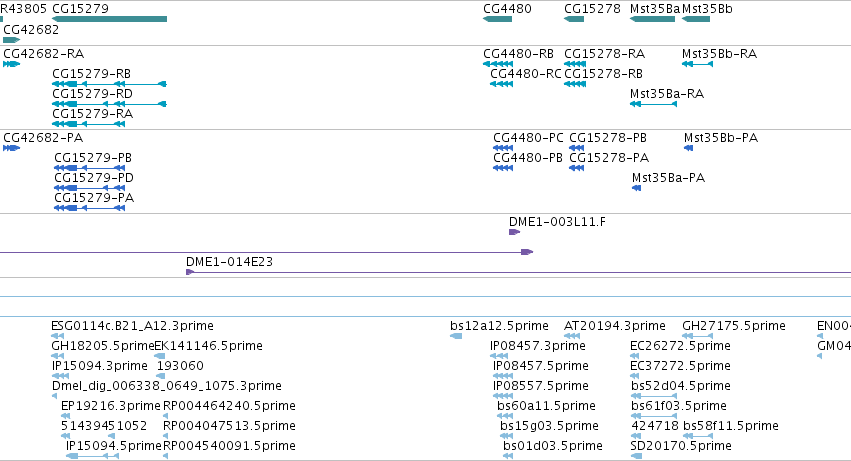Select the SD20170.5prime EST label
The image size is (851, 461).
(681, 446)
